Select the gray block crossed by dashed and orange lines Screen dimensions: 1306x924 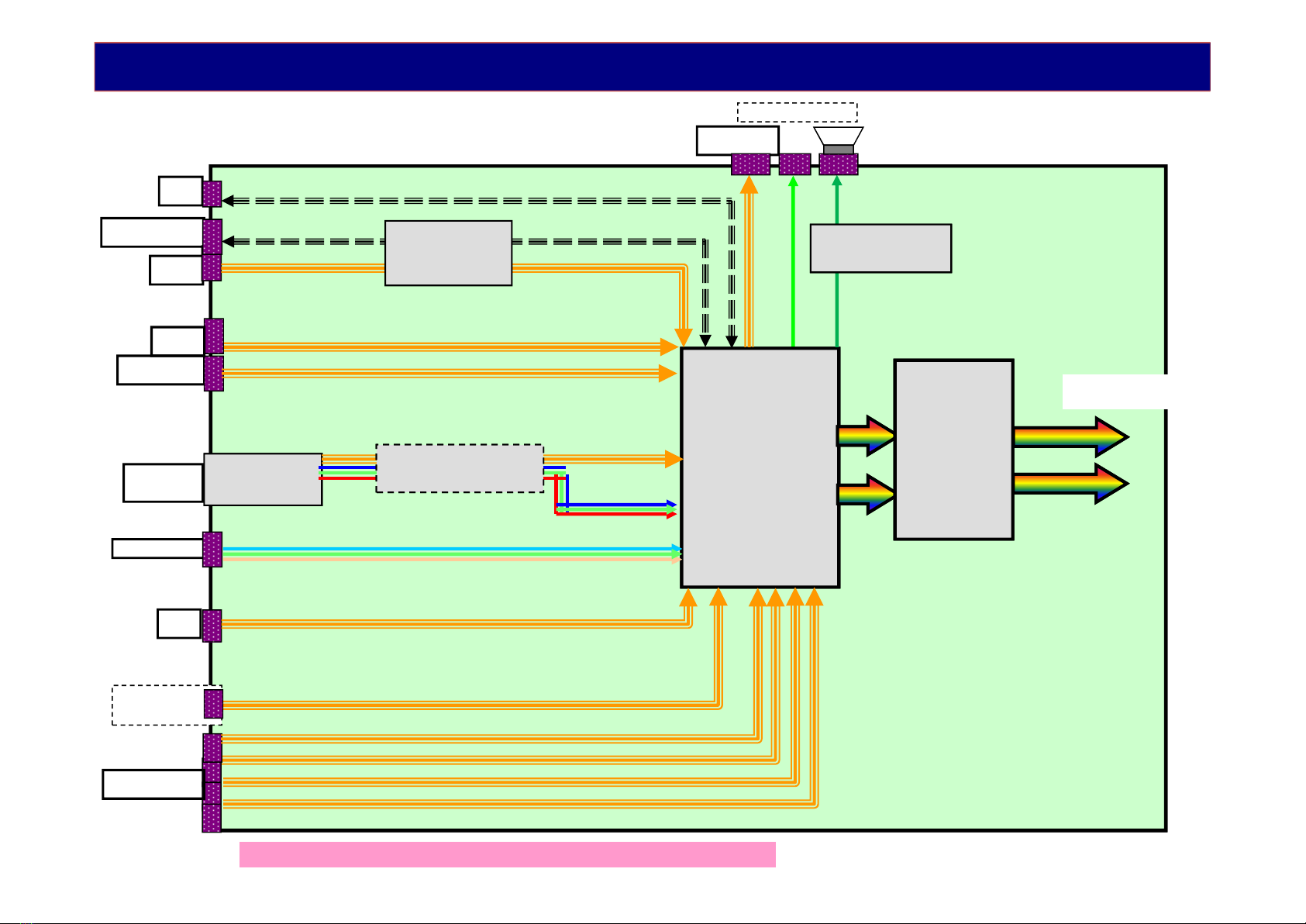click(x=448, y=253)
